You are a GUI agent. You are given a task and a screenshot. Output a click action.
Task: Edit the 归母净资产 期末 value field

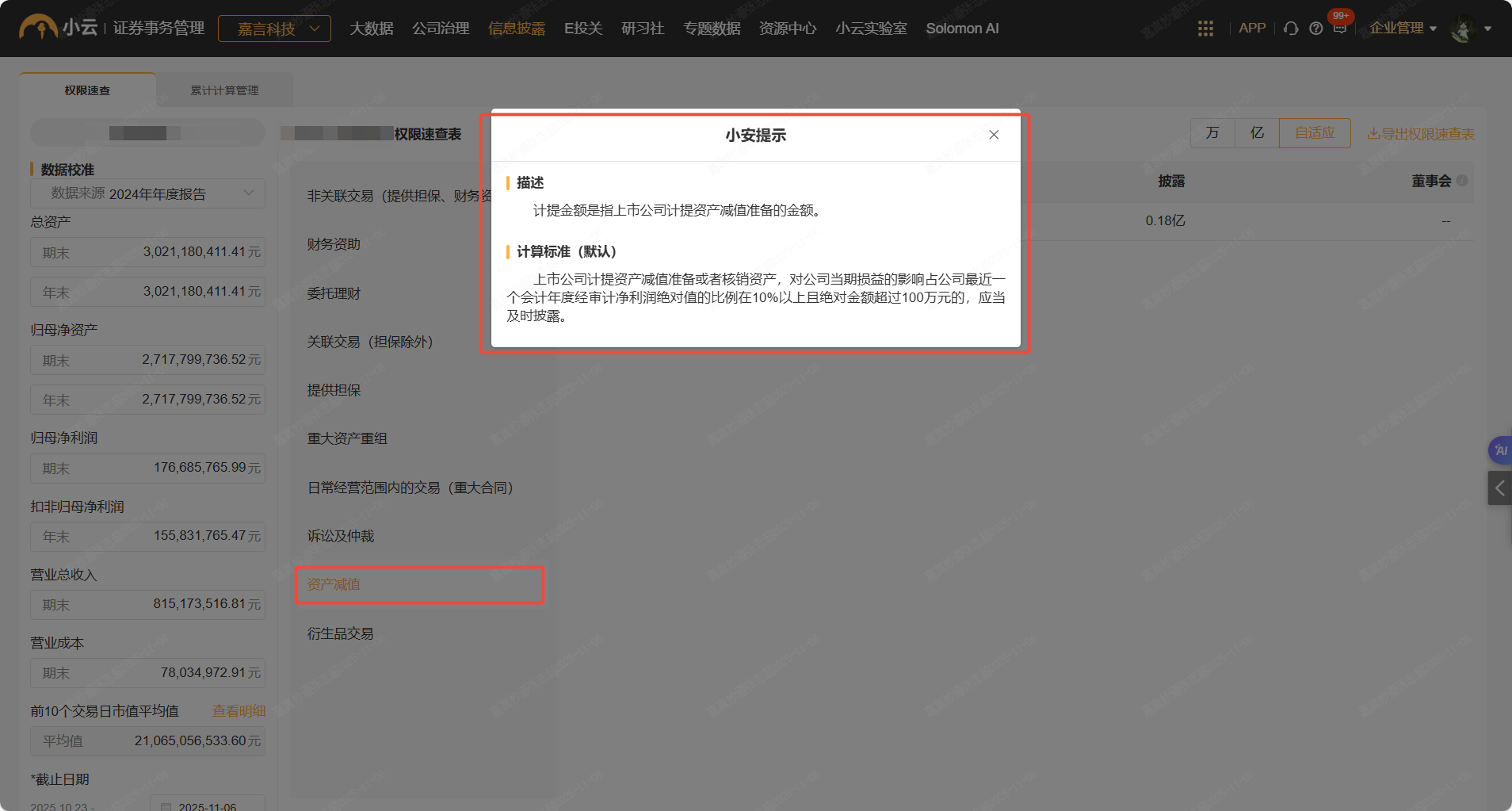[x=148, y=360]
